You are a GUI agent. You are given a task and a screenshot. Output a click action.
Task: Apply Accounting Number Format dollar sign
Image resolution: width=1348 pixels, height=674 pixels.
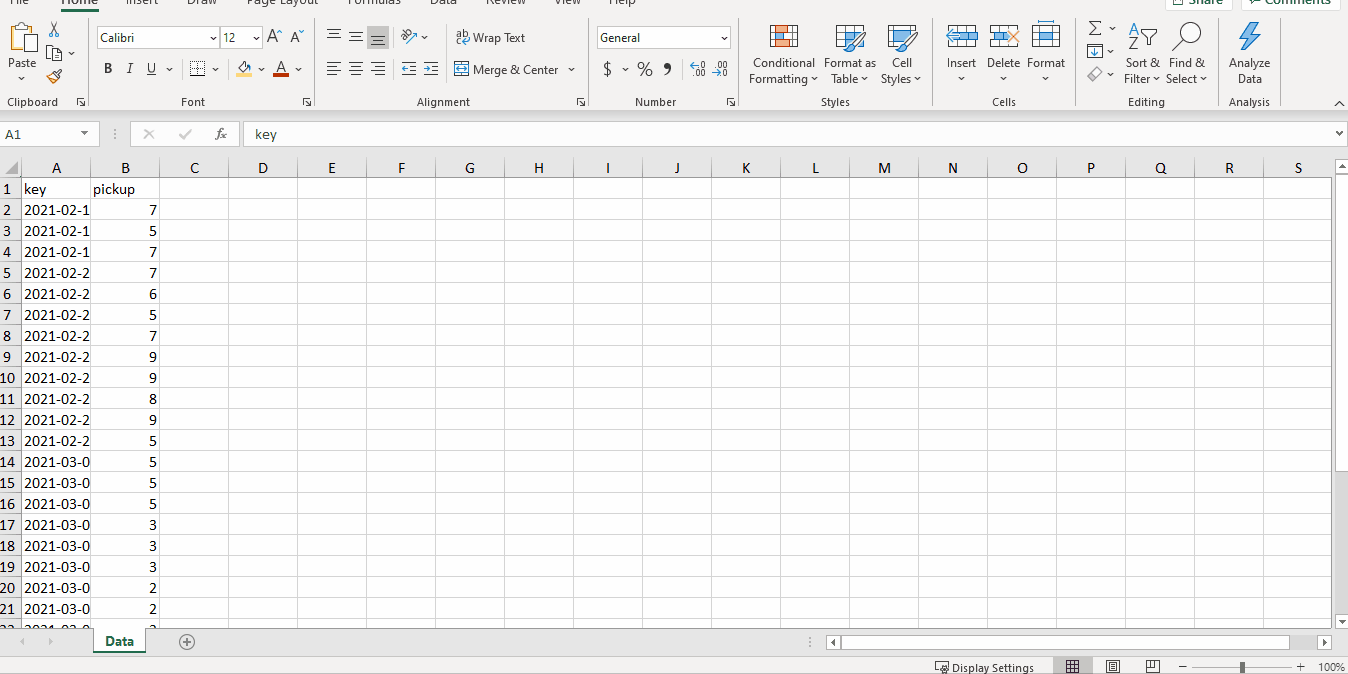point(607,69)
